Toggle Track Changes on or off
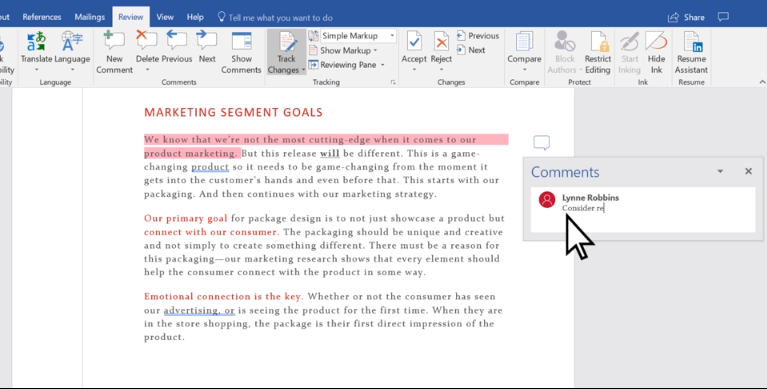This screenshot has height=389, width=767. pos(287,46)
